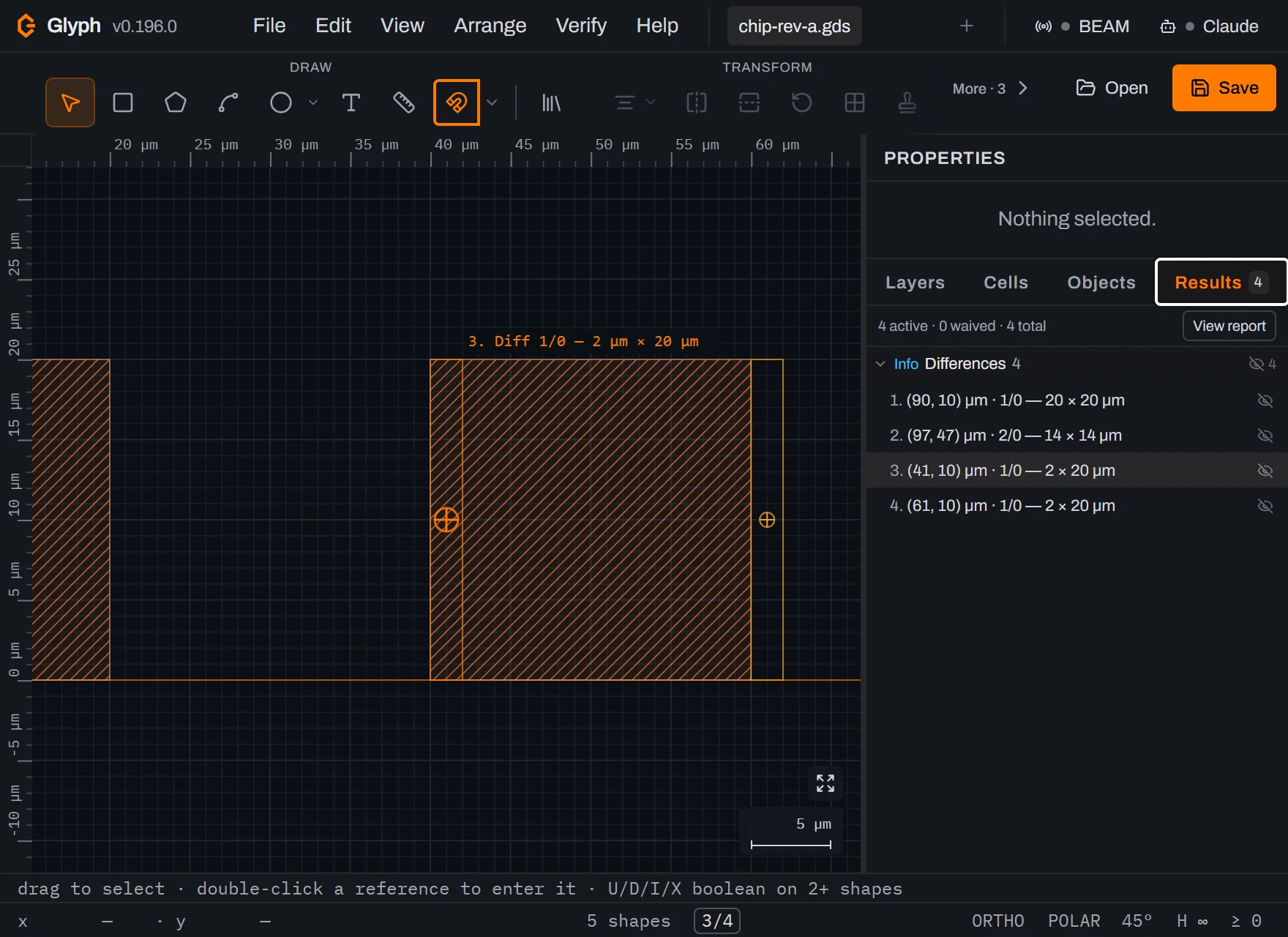Open the Verify menu
Viewport: 1288px width, 937px height.
(581, 26)
